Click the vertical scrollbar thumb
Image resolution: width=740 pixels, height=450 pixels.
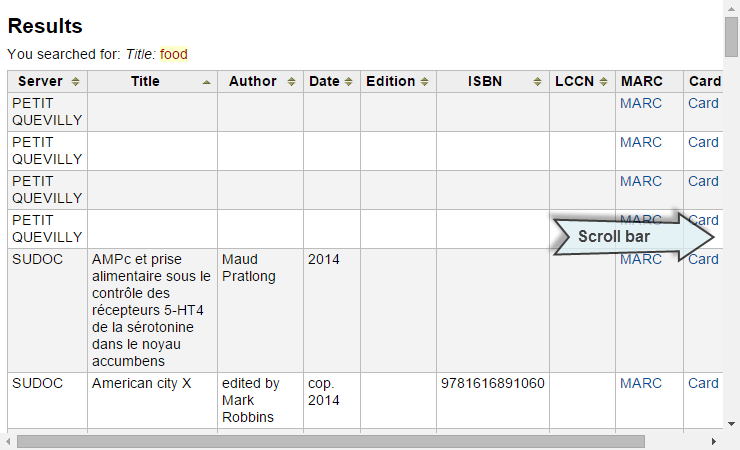point(732,37)
